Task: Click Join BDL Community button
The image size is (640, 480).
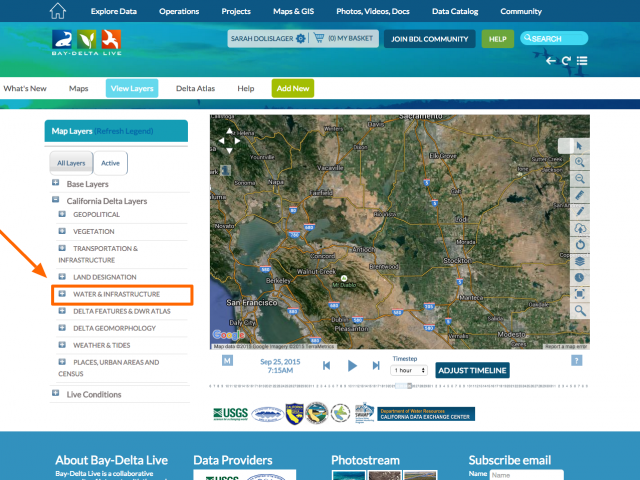Action: pos(429,39)
